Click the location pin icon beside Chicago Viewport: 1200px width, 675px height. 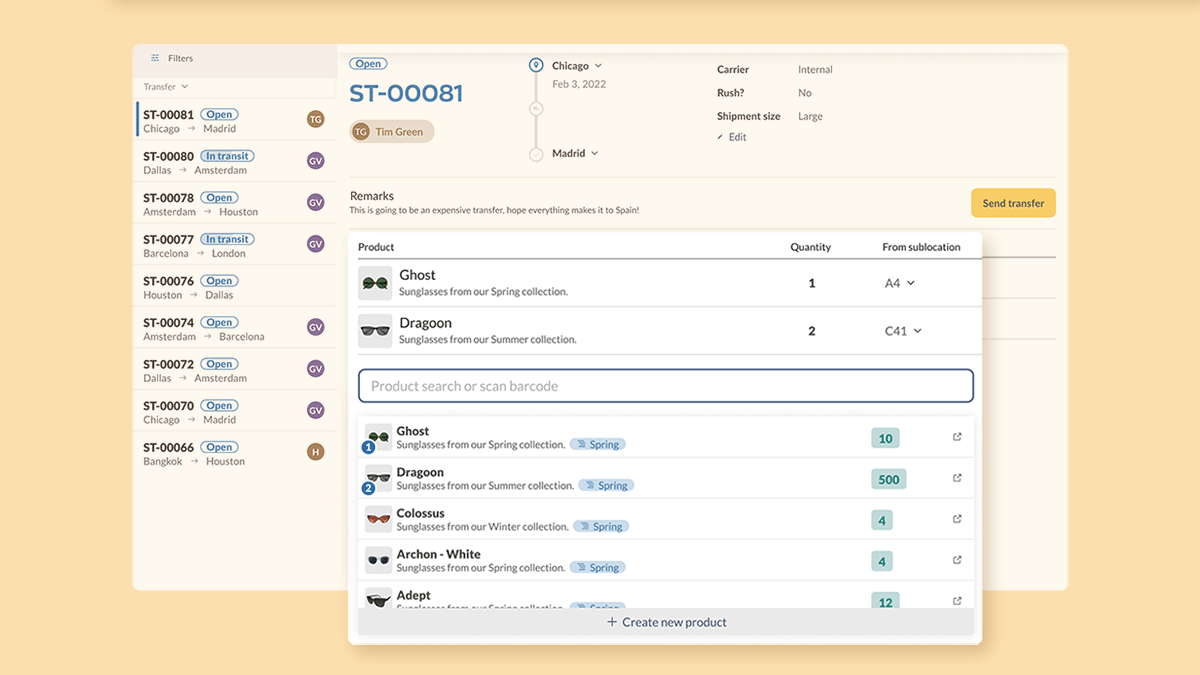[x=537, y=64]
